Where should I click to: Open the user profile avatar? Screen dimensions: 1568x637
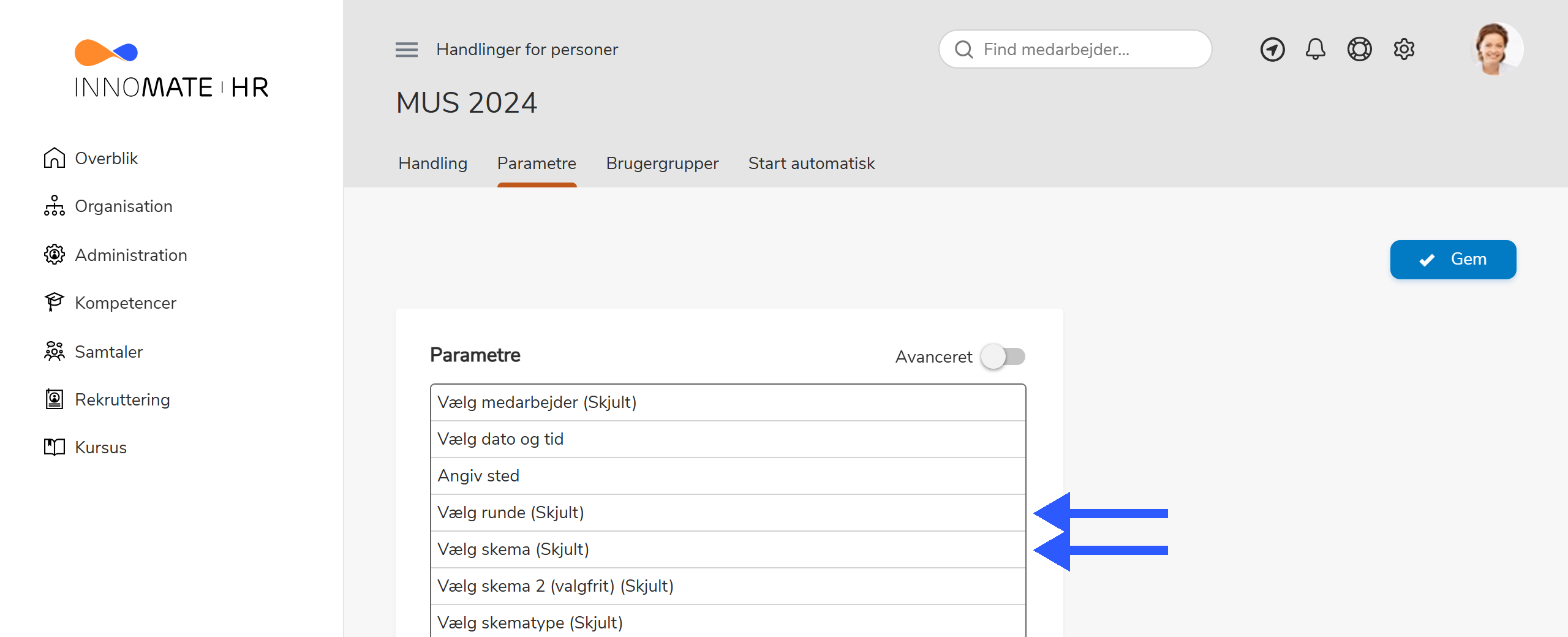click(x=1496, y=49)
